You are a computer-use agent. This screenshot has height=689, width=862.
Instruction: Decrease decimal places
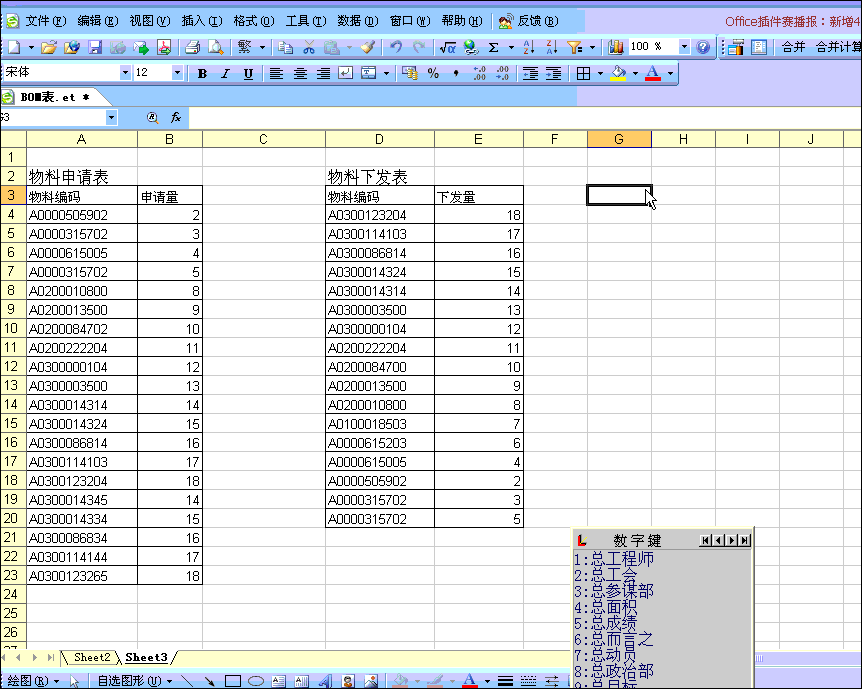click(502, 73)
